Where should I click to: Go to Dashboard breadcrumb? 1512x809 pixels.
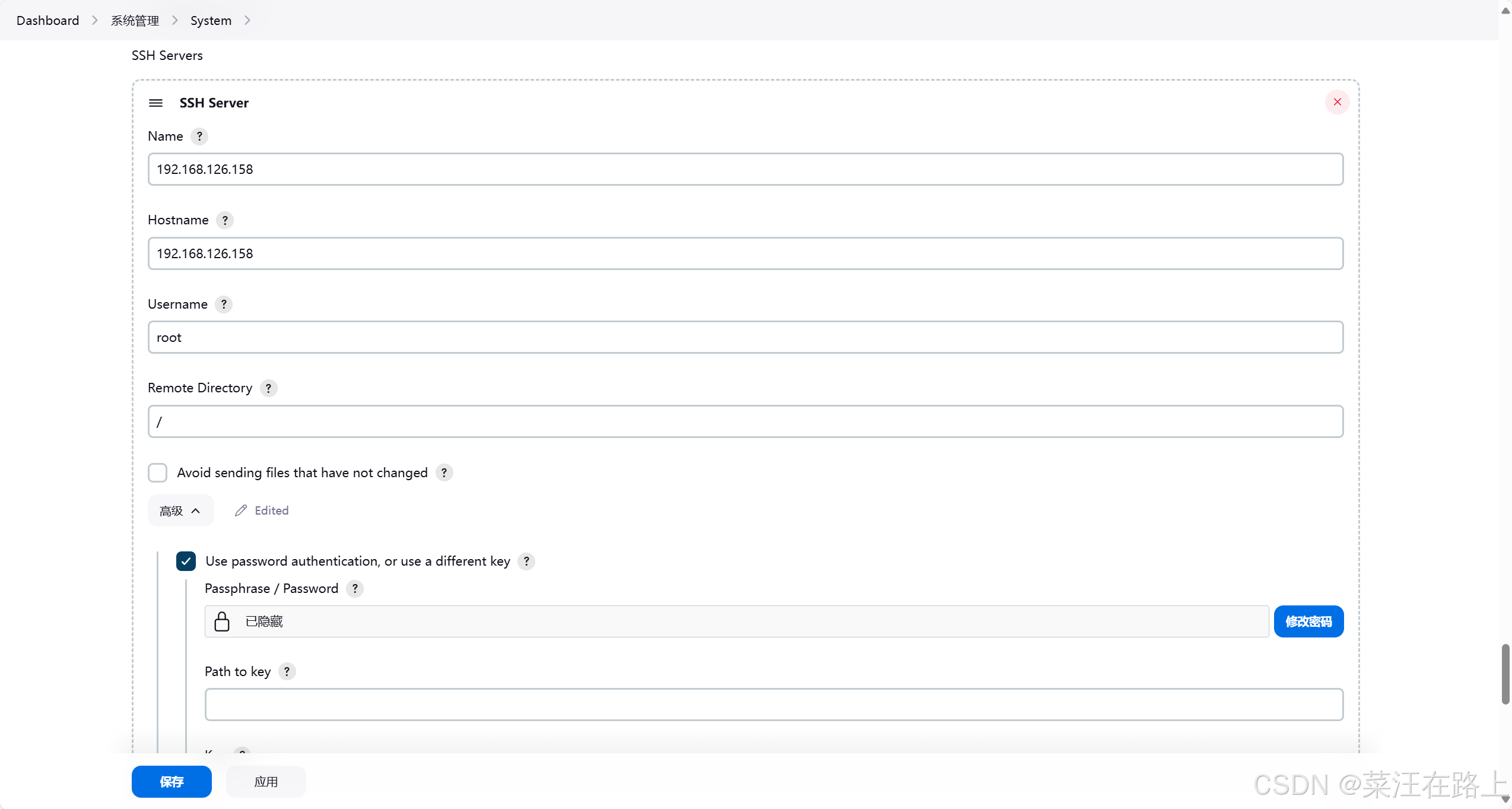click(x=47, y=20)
